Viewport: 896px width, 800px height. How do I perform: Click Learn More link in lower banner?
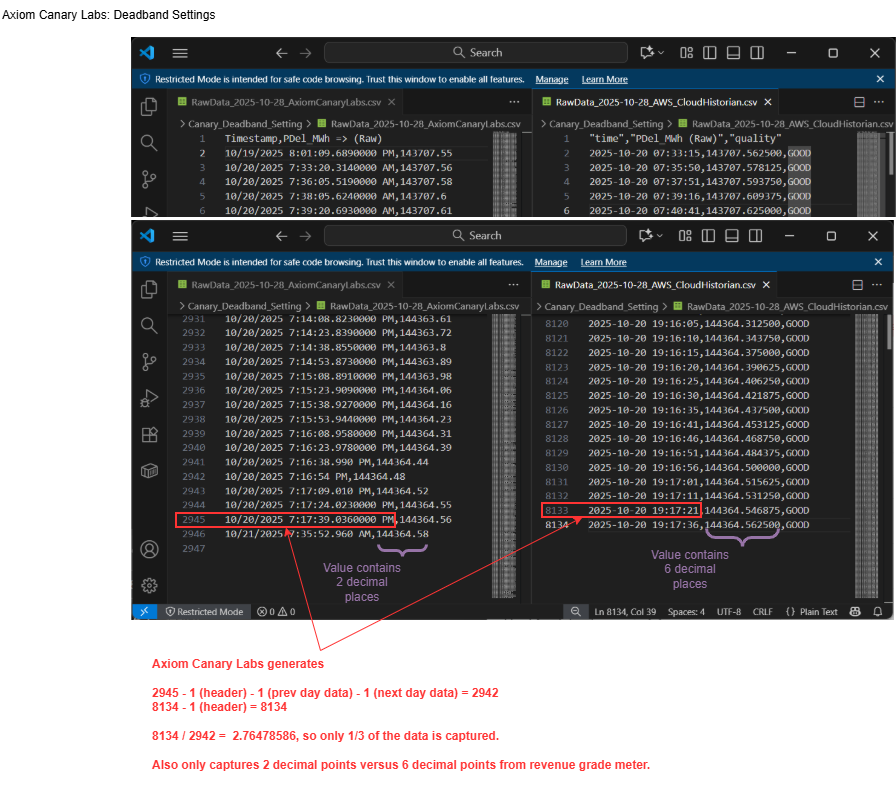pyautogui.click(x=603, y=262)
